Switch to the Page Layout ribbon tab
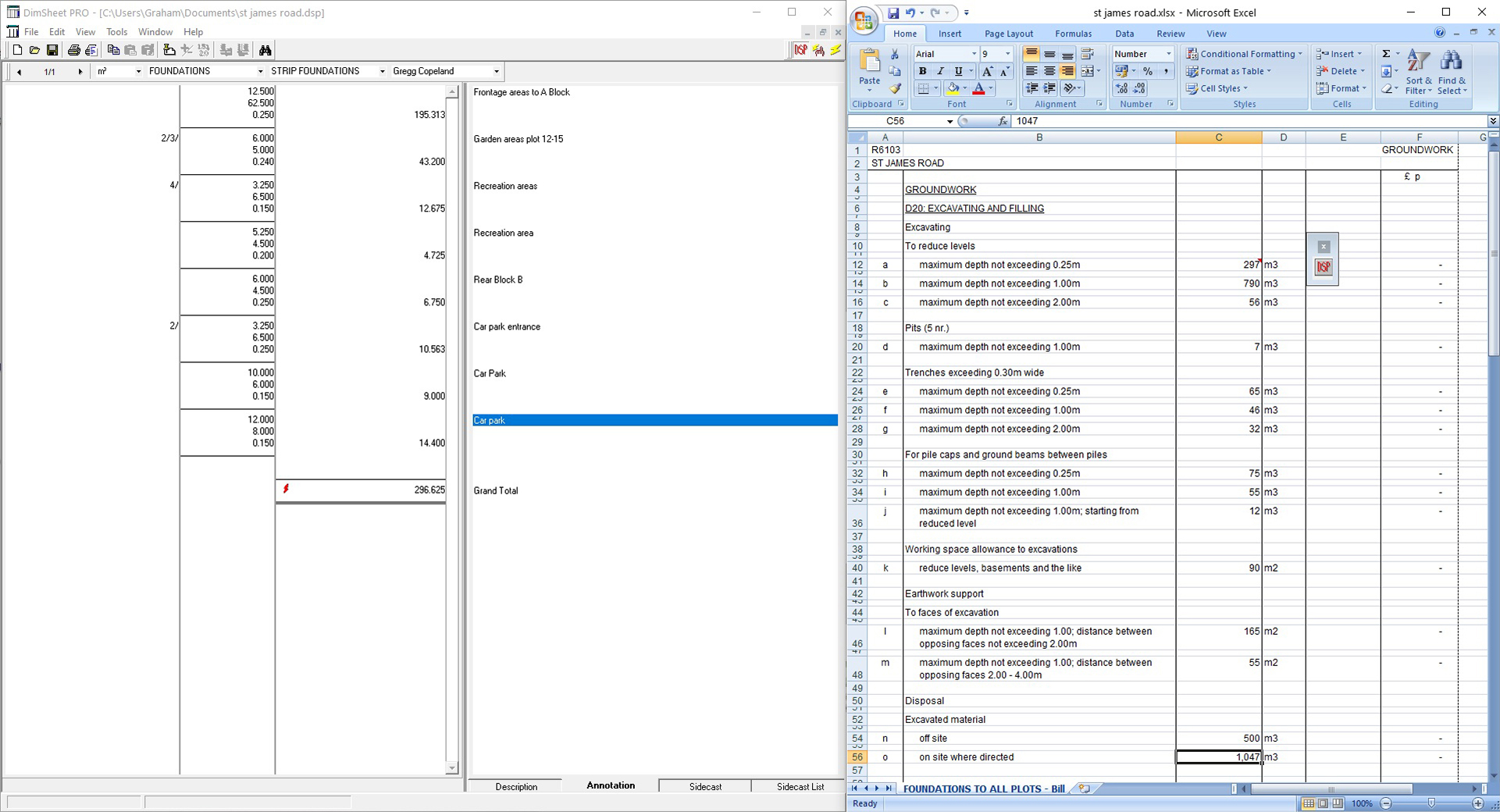 pyautogui.click(x=1008, y=34)
